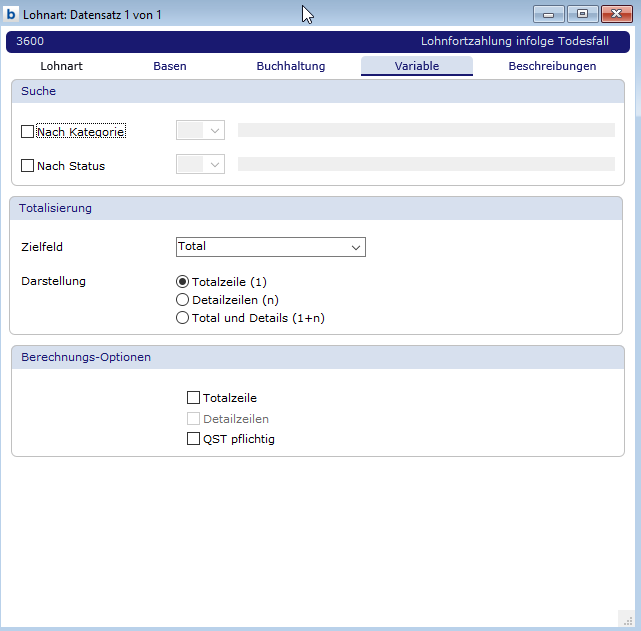
Task: Select the Totalzeile (1) radio button
Action: 182,282
